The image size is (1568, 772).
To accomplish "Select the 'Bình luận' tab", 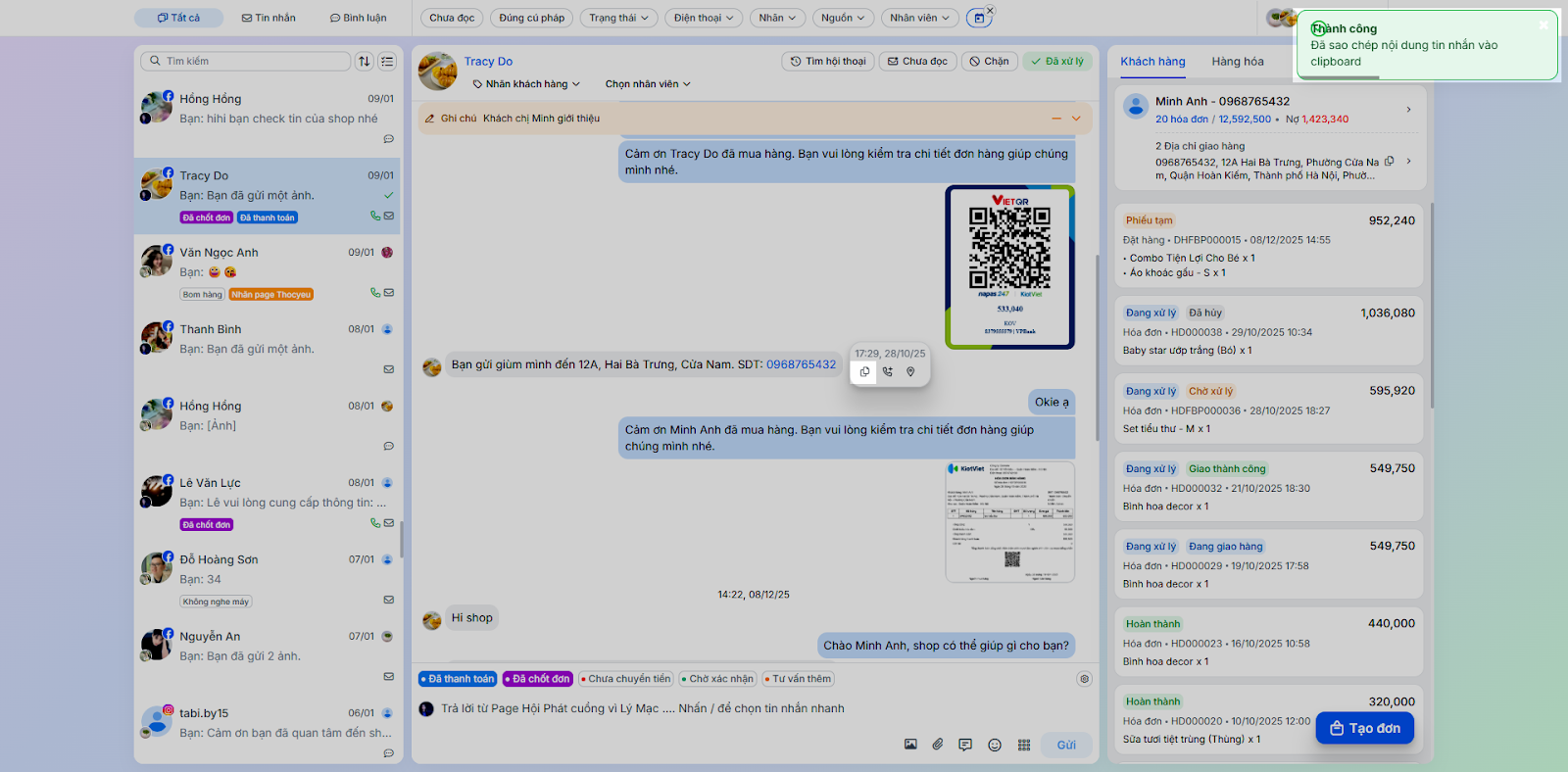I will click(358, 18).
